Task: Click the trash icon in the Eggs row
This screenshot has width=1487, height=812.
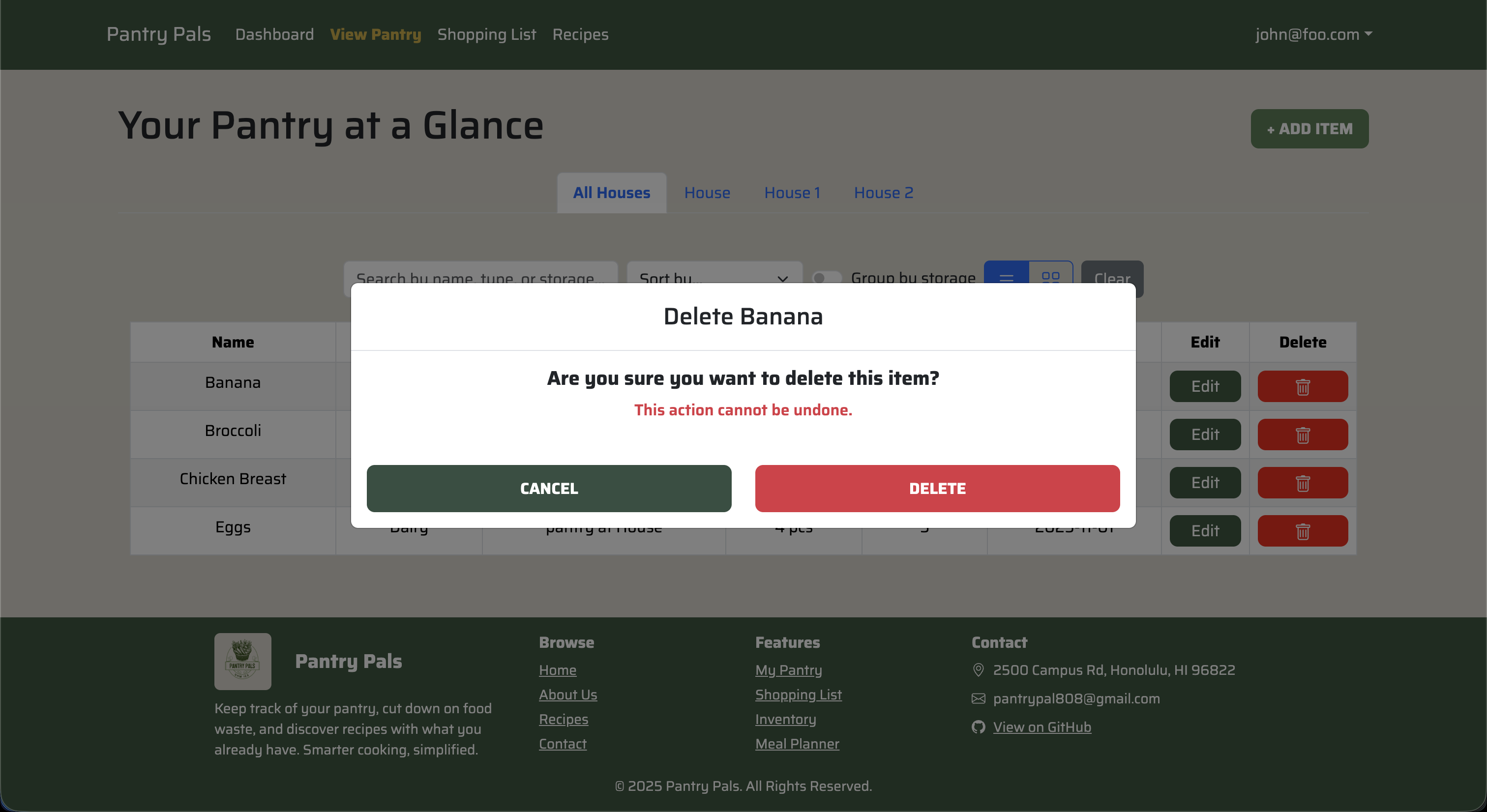Action: point(1302,530)
